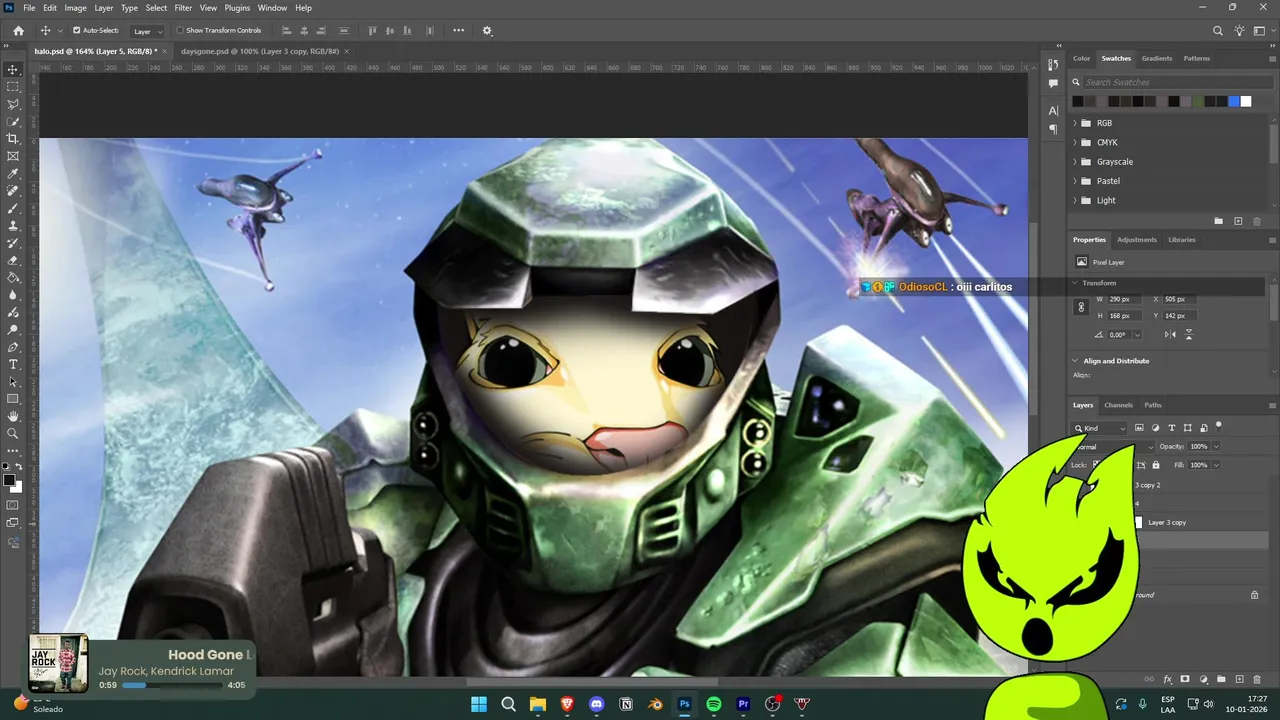Select the Zoom tool
The height and width of the screenshot is (720, 1280).
coord(13,434)
